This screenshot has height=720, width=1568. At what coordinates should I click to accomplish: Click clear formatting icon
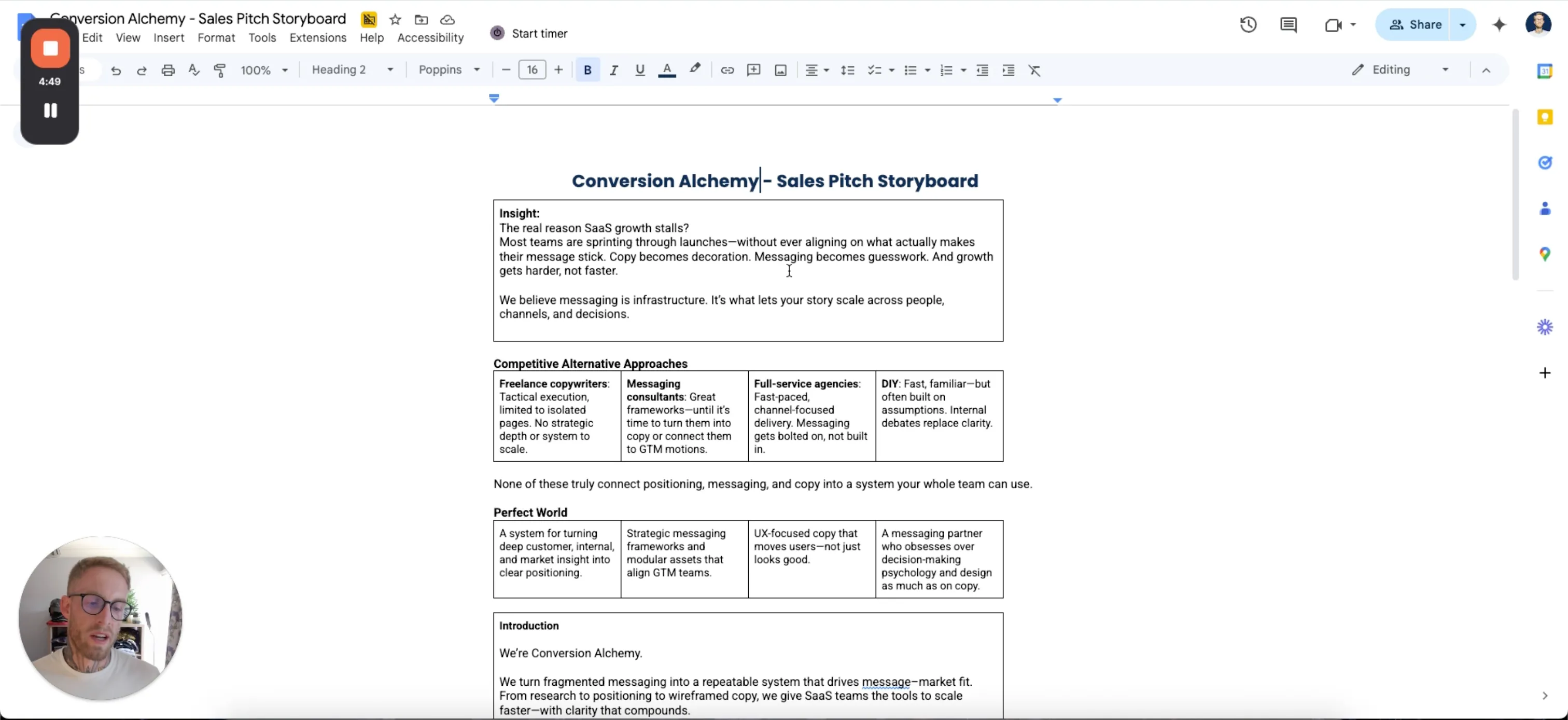coord(1034,70)
